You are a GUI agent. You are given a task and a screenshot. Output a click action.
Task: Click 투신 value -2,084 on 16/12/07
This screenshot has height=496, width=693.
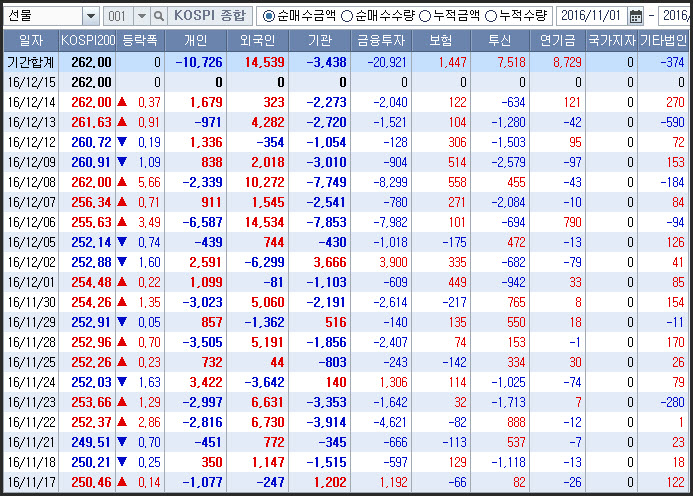(508, 202)
